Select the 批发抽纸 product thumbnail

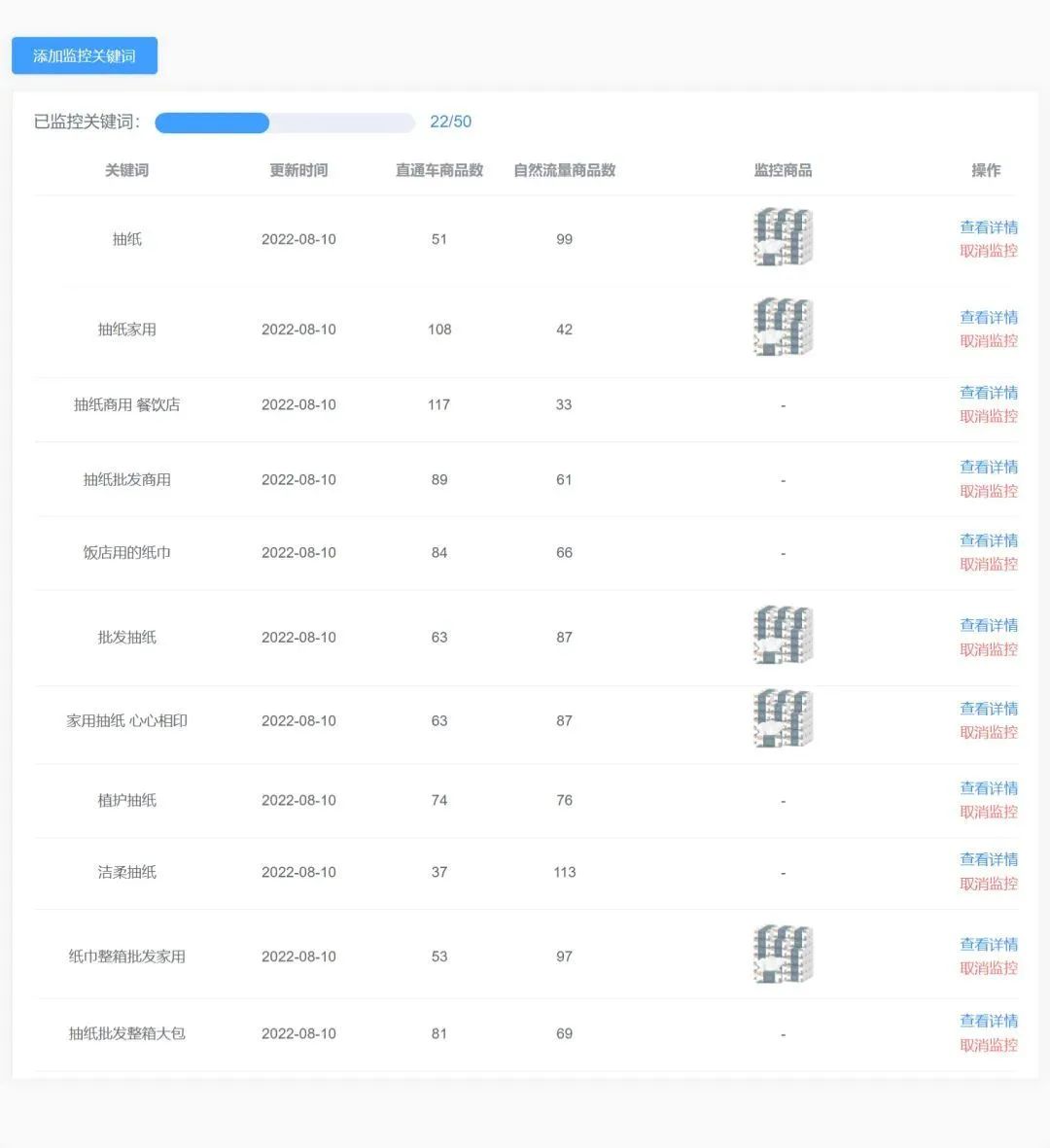point(783,635)
